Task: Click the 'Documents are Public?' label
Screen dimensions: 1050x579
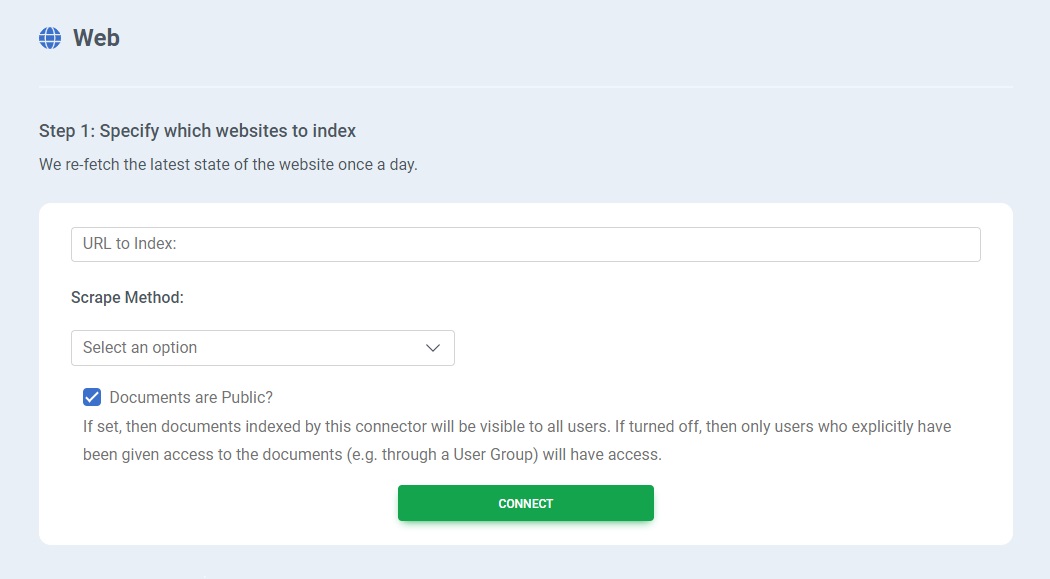Action: point(191,397)
